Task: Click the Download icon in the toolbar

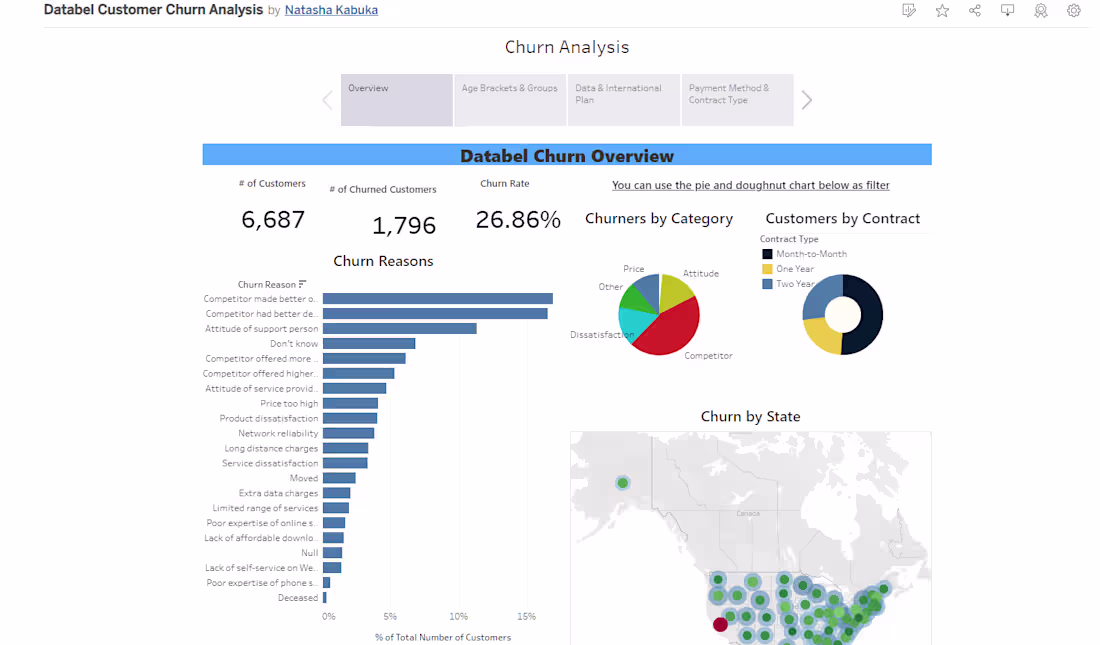Action: pos(1007,10)
